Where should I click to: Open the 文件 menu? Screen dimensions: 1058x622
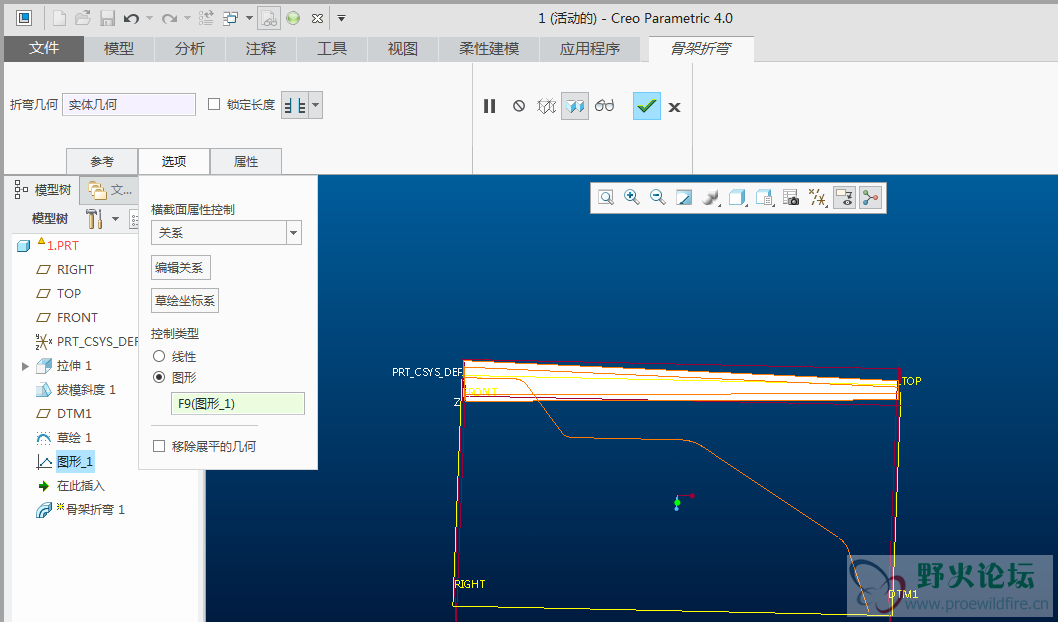[x=44, y=49]
